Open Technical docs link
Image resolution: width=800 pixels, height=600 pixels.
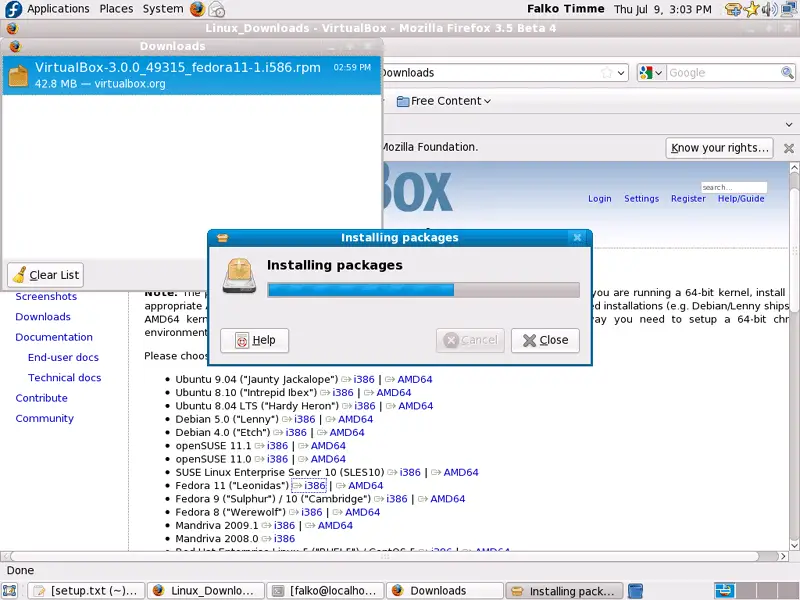pos(64,378)
